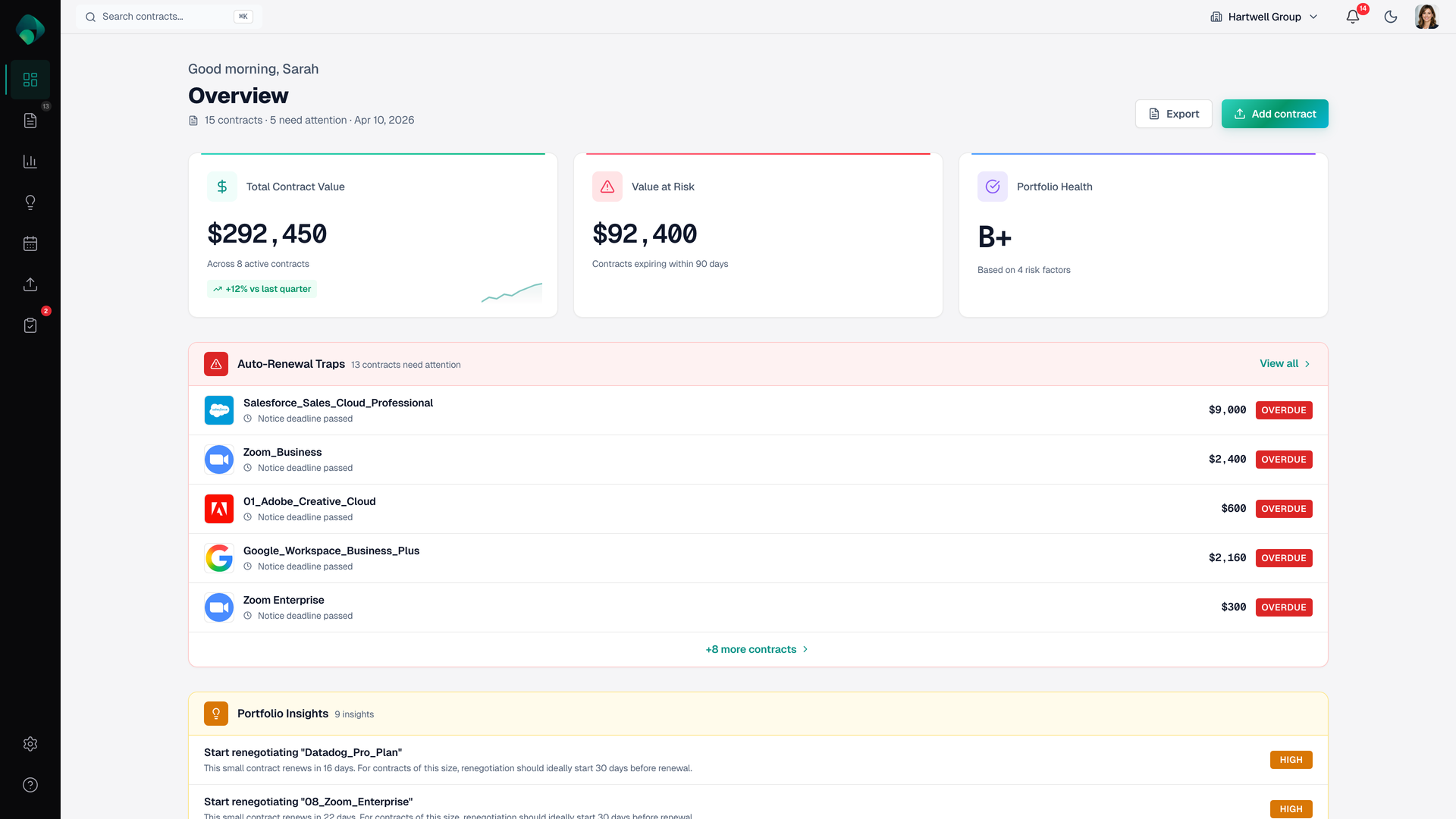Select the Datadog_Pro_Plan renegotiation insight
This screenshot has height=819, width=1456.
[x=303, y=753]
